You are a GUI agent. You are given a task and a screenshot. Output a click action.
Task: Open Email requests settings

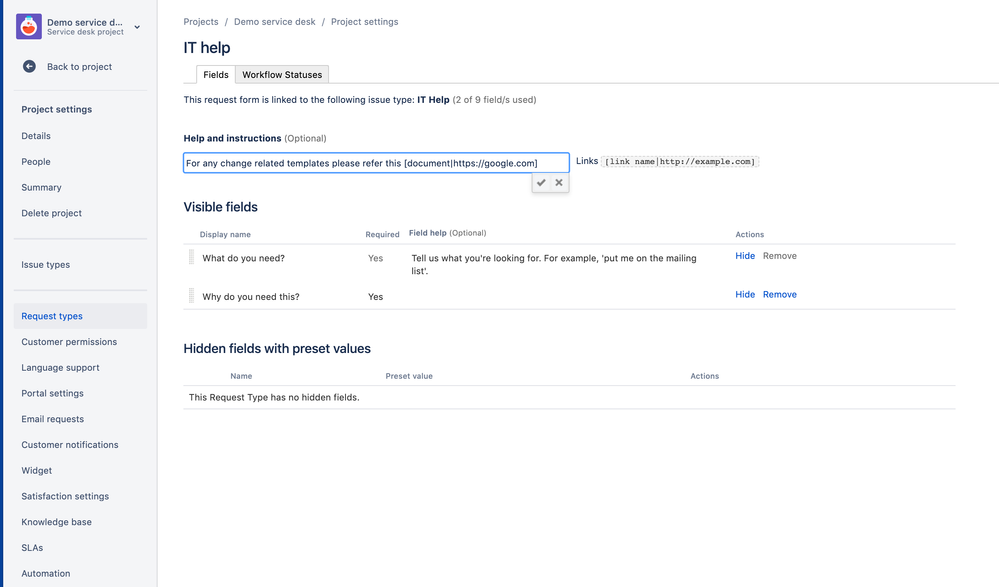[x=52, y=419]
